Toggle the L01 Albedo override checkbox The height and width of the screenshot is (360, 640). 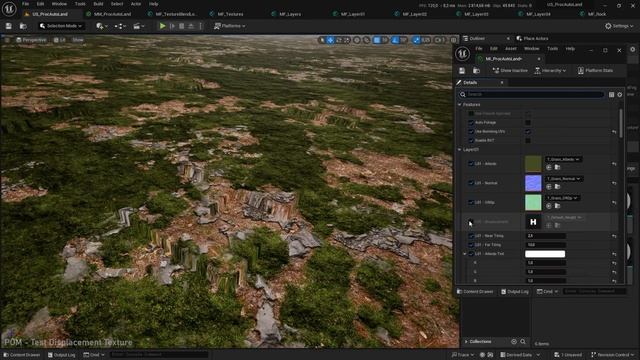point(471,164)
